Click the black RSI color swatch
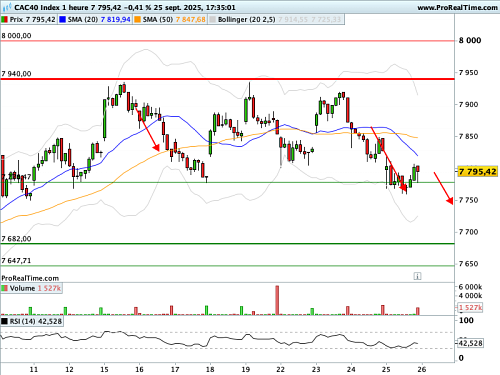Screen dimensions: 500x375 (5, 321)
